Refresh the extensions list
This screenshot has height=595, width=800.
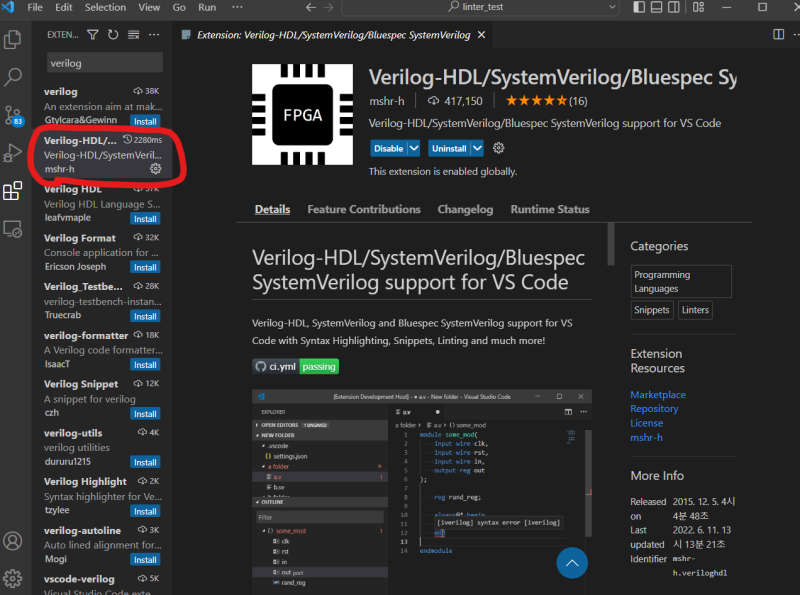[x=113, y=33]
